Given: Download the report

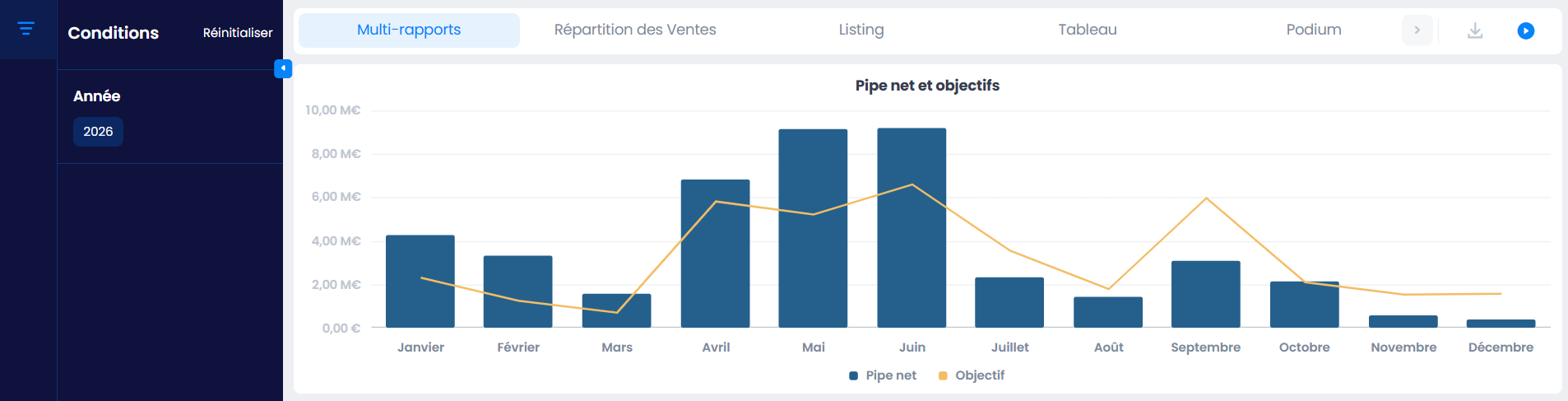Looking at the screenshot, I should [1475, 30].
